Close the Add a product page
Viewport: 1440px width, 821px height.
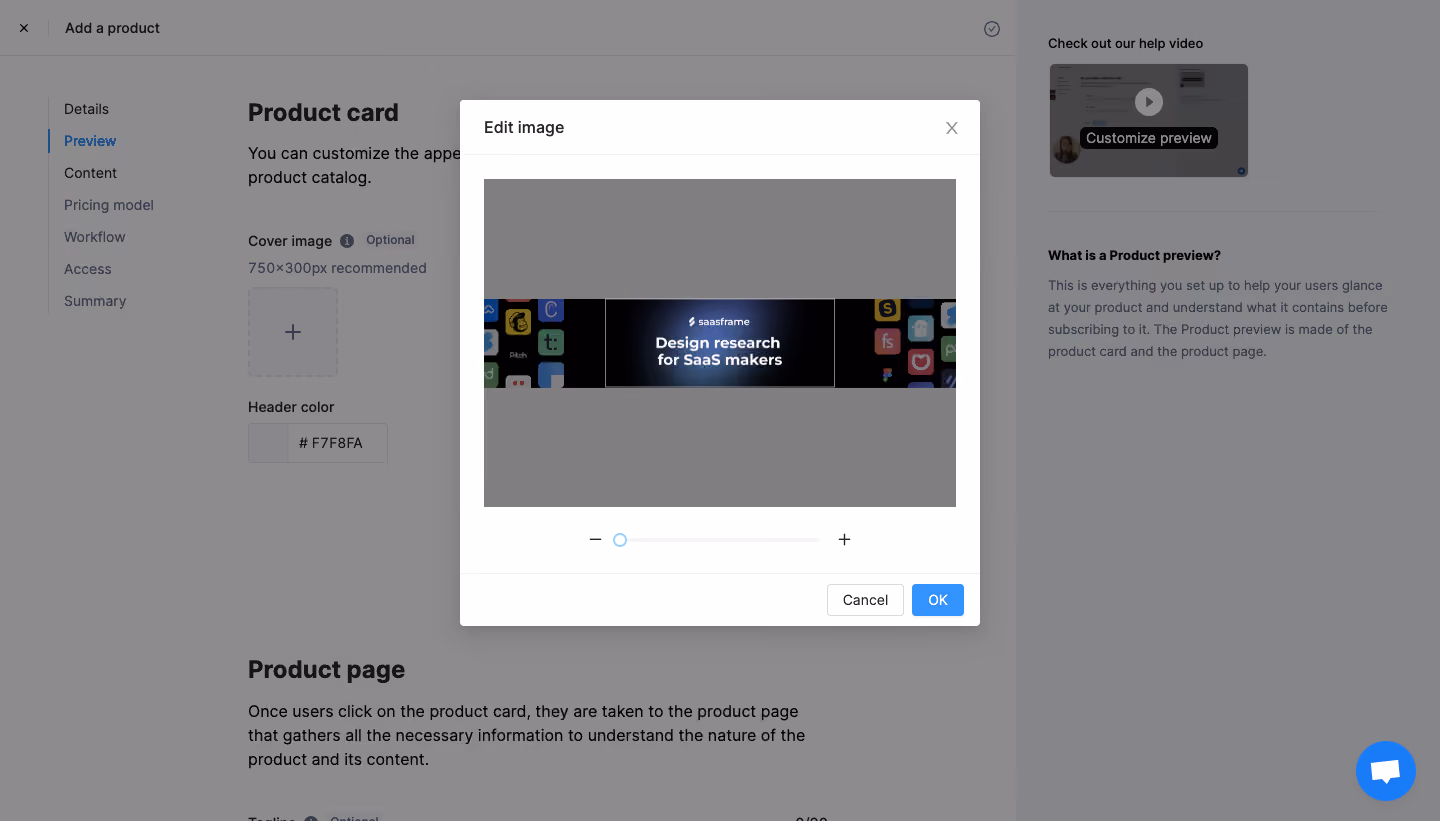[24, 28]
